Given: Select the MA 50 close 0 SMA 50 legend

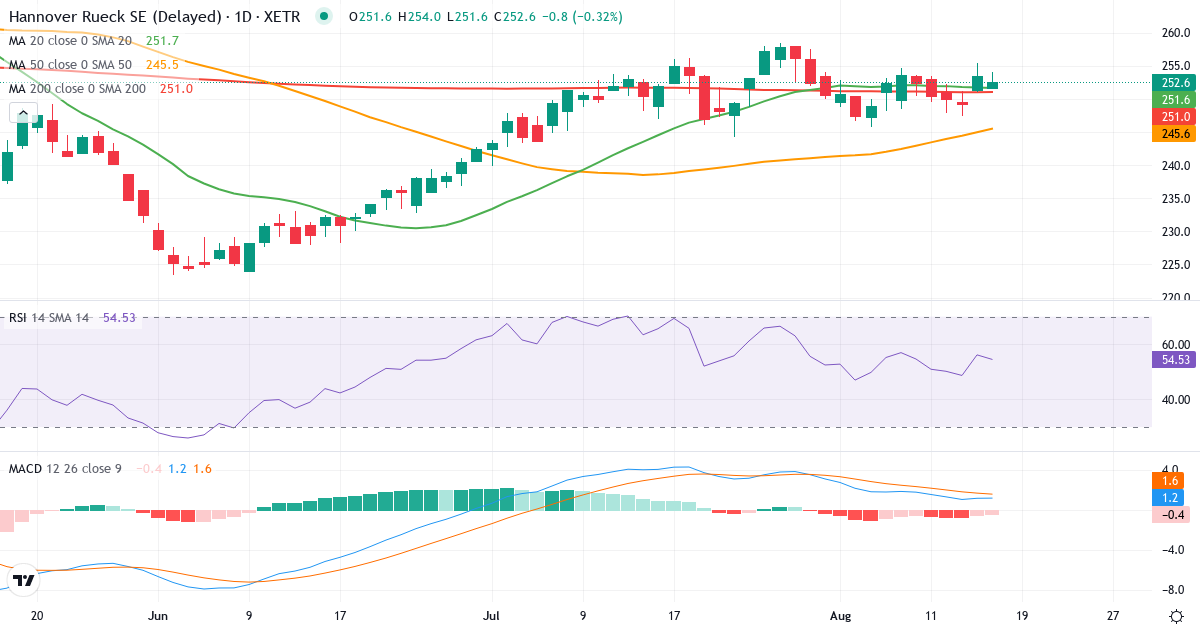Looking at the screenshot, I should pyautogui.click(x=70, y=65).
